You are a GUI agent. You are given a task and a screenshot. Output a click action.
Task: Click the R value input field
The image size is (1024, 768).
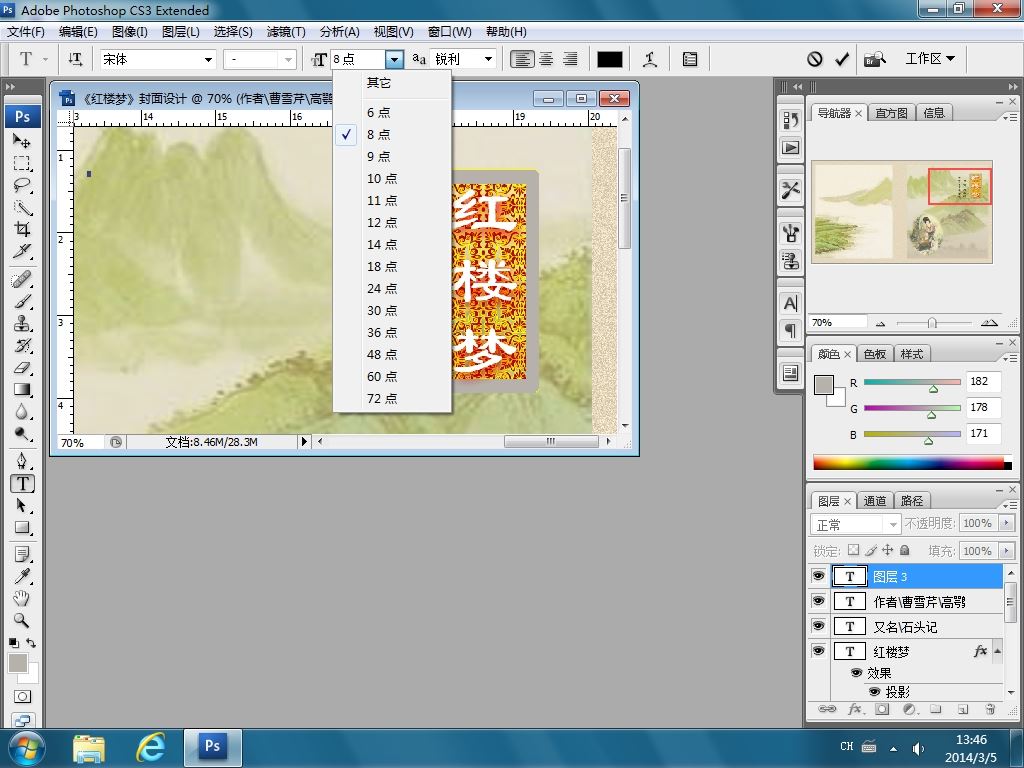coord(984,381)
